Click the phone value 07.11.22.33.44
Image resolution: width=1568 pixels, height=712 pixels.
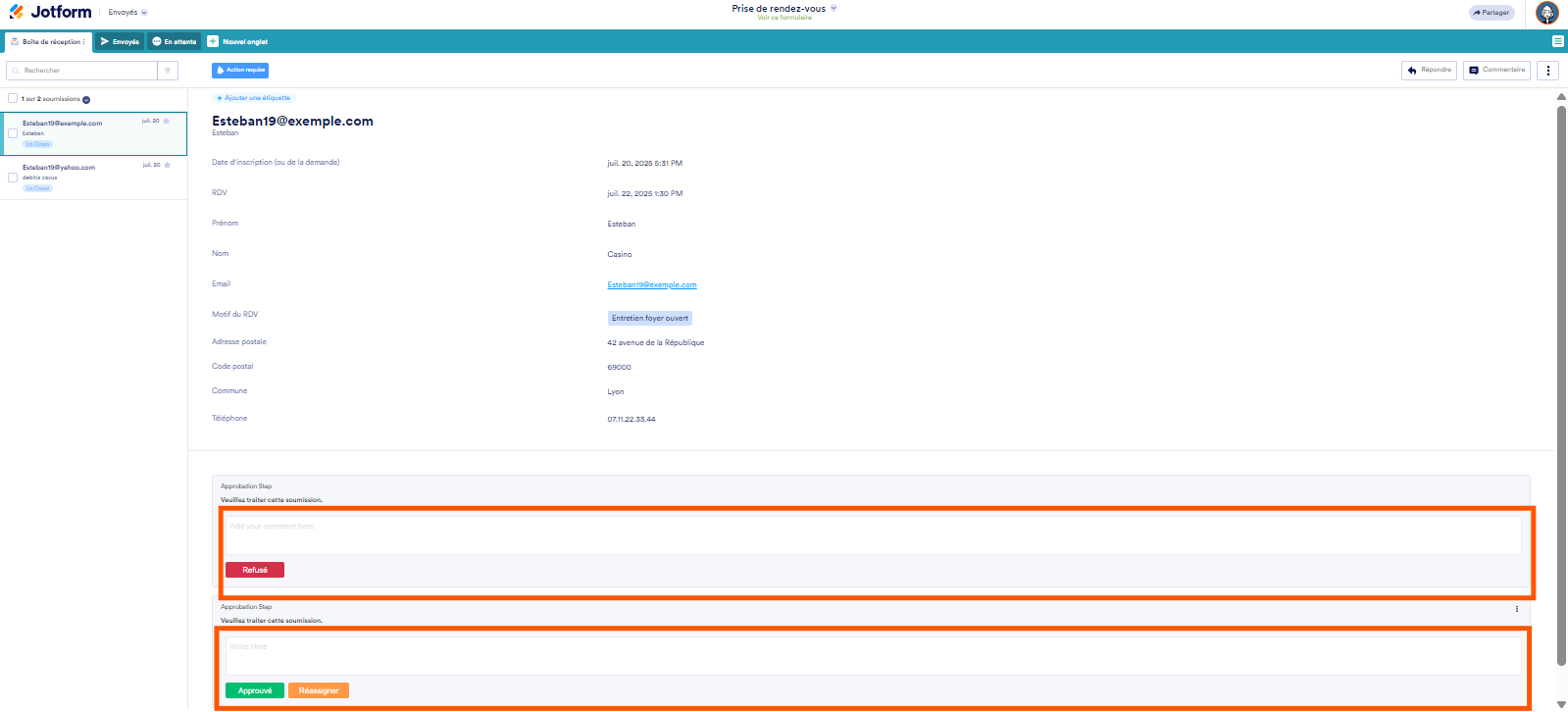pyautogui.click(x=632, y=420)
